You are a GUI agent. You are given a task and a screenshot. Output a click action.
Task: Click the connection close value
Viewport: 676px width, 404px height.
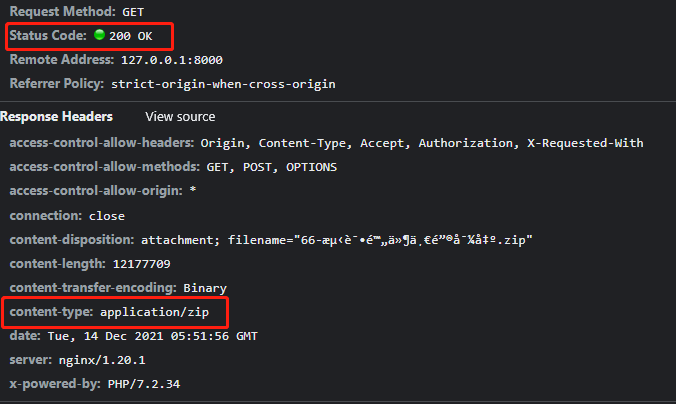point(107,215)
